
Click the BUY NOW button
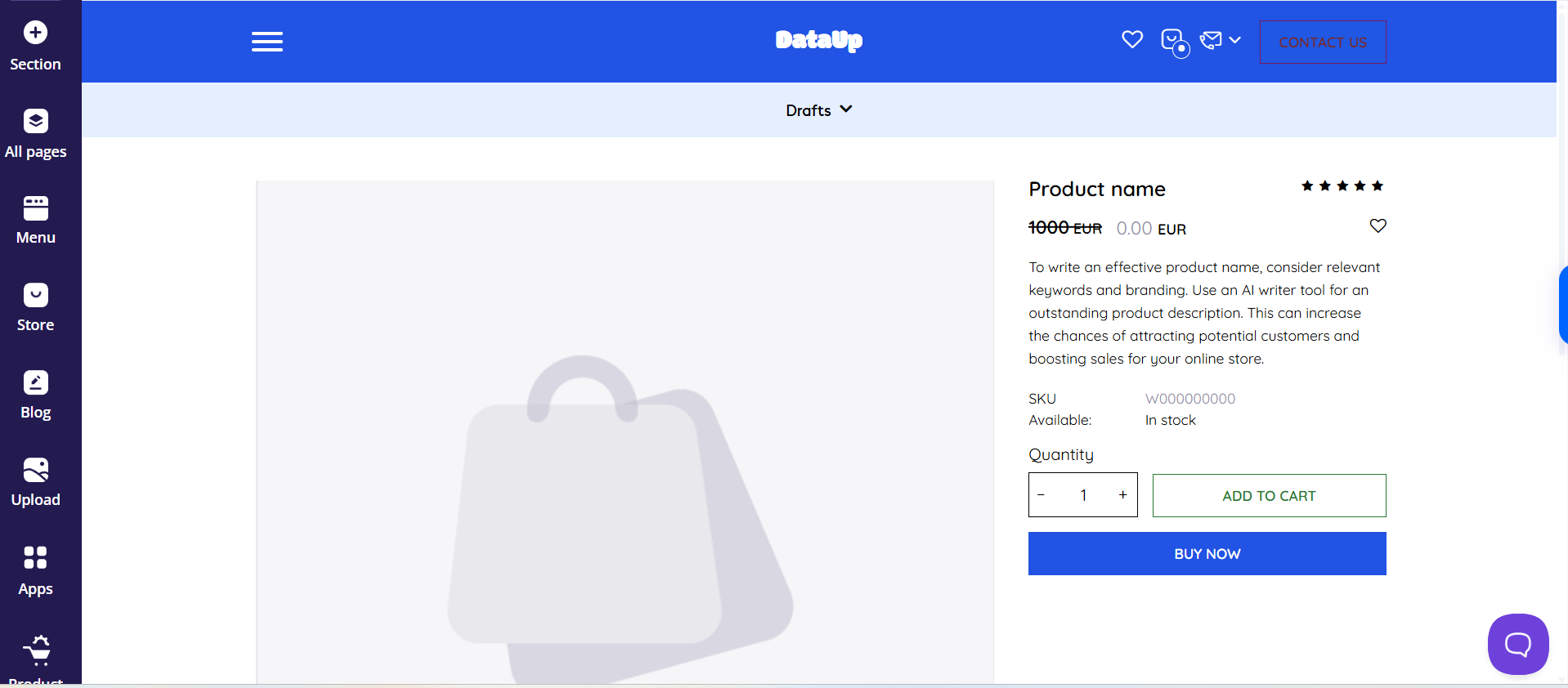point(1207,553)
